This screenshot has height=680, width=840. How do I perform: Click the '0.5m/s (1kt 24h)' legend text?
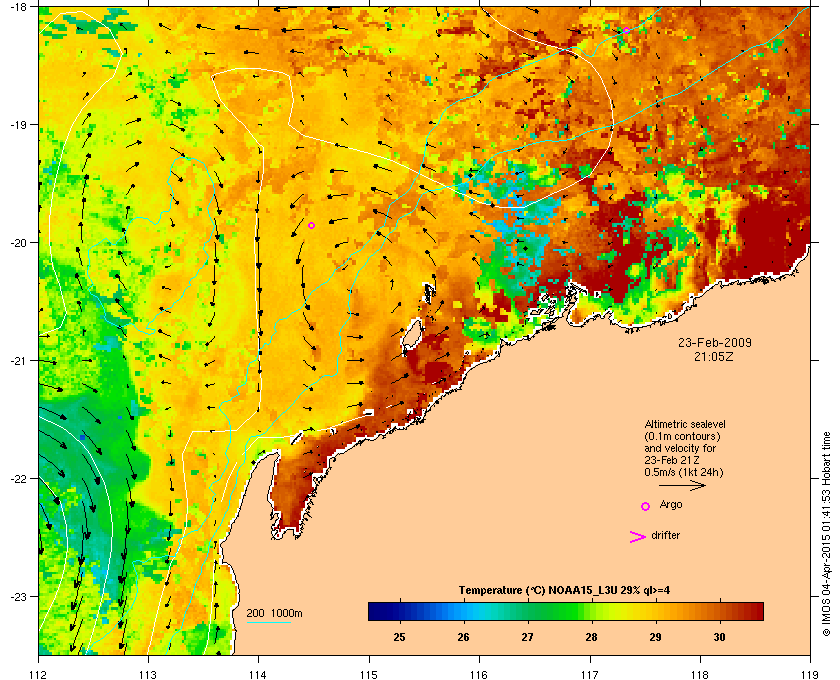pyautogui.click(x=684, y=473)
